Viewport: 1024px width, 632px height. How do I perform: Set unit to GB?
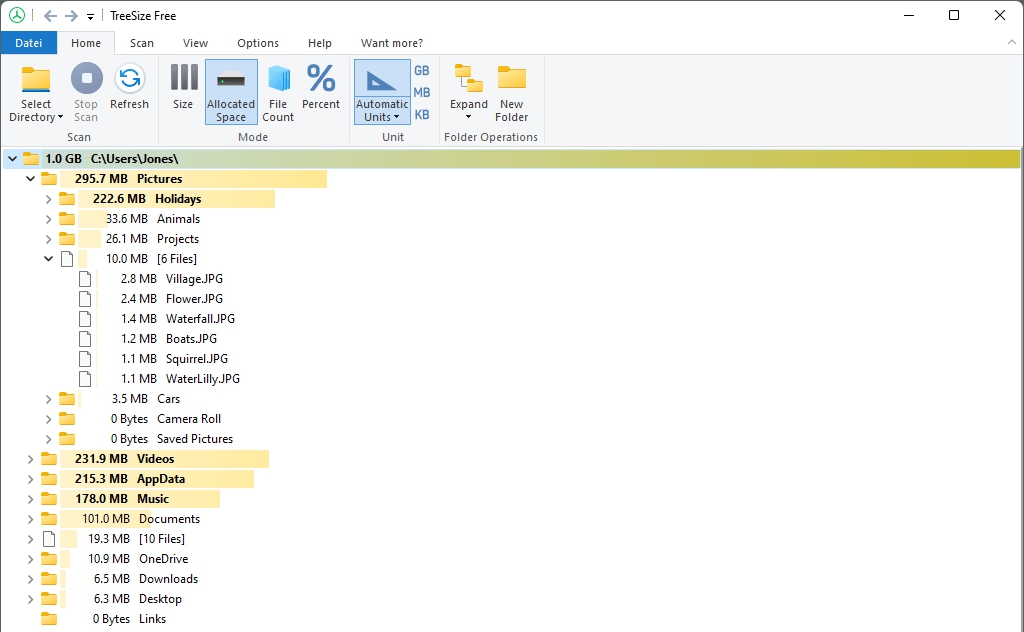pyautogui.click(x=422, y=71)
